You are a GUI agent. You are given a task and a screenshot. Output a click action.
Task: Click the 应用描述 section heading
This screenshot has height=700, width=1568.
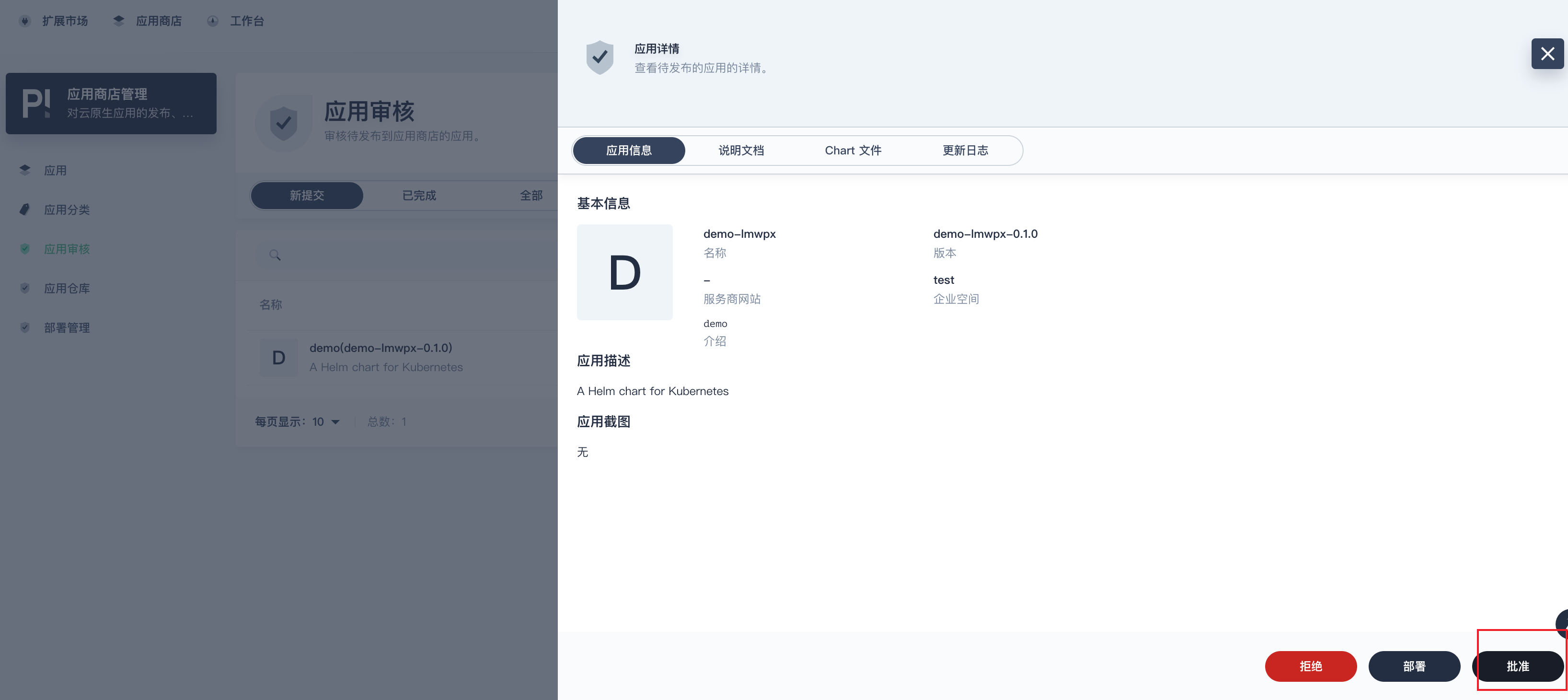click(603, 361)
